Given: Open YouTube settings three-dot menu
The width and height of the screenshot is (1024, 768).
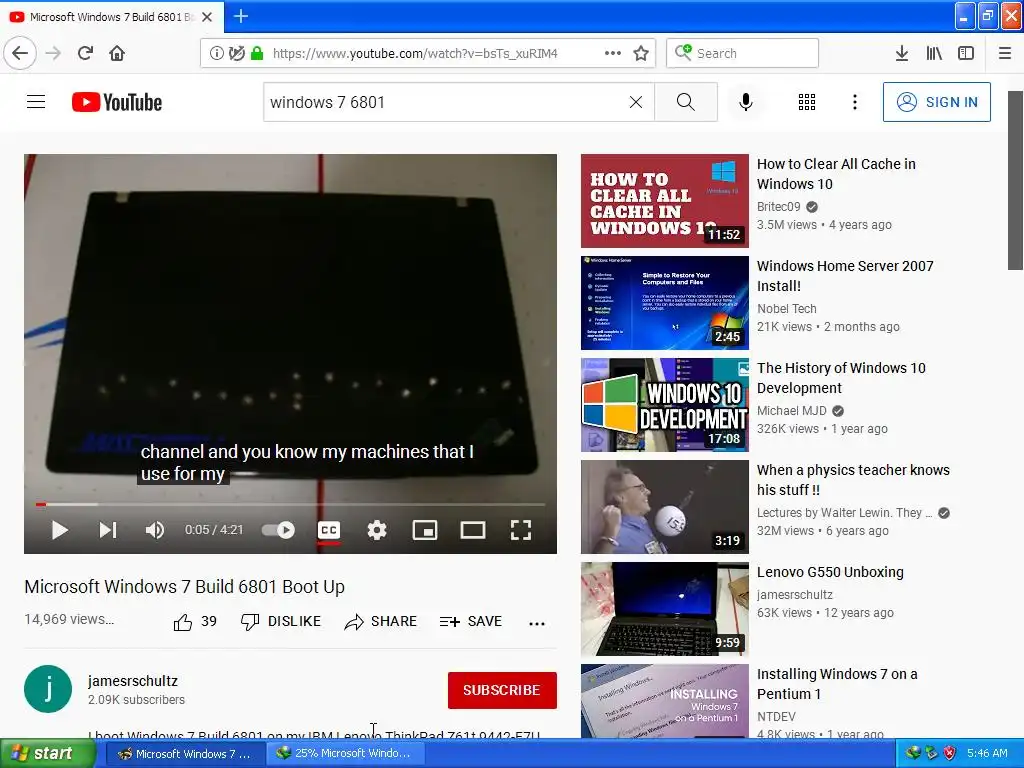Looking at the screenshot, I should pyautogui.click(x=855, y=102).
